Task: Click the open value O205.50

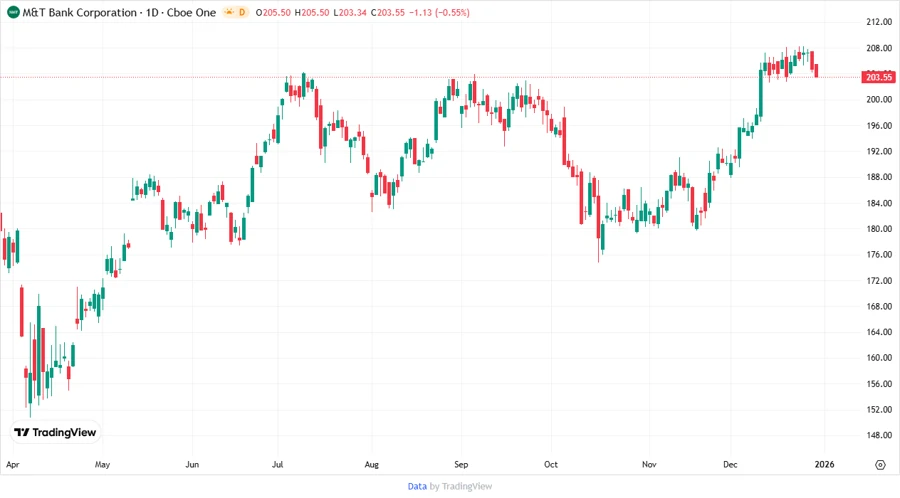Action: pos(273,12)
